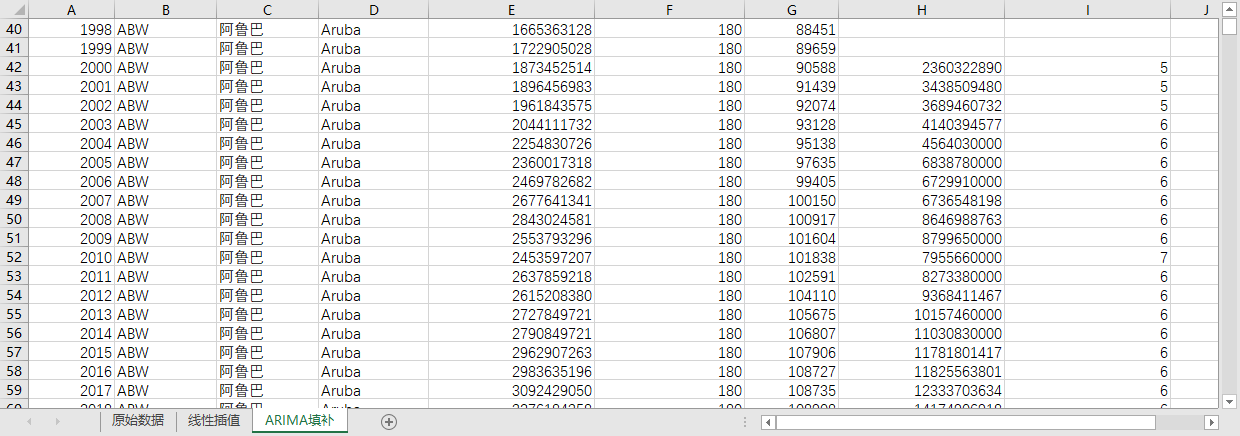This screenshot has height=436, width=1240.
Task: Click the vertical scrollbar down arrow
Action: point(1230,401)
